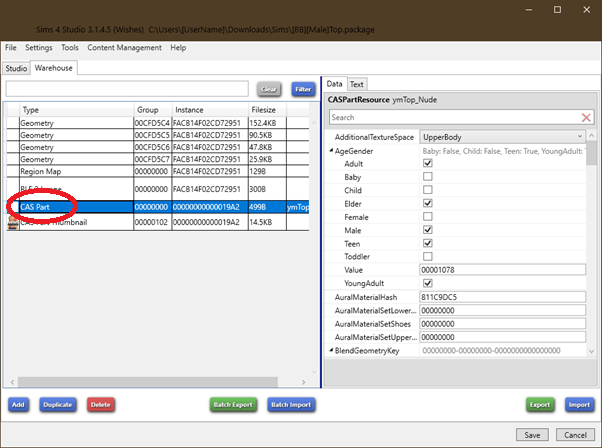Select the highlighted CAS Part row
This screenshot has height=448, width=602.
(x=157, y=207)
